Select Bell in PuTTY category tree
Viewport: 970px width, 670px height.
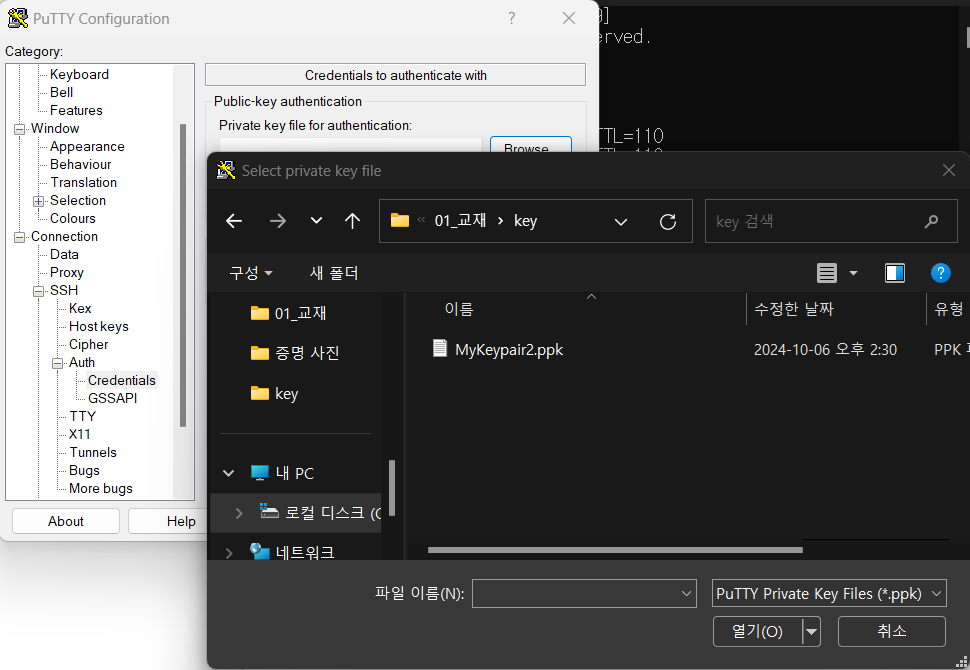[x=61, y=92]
